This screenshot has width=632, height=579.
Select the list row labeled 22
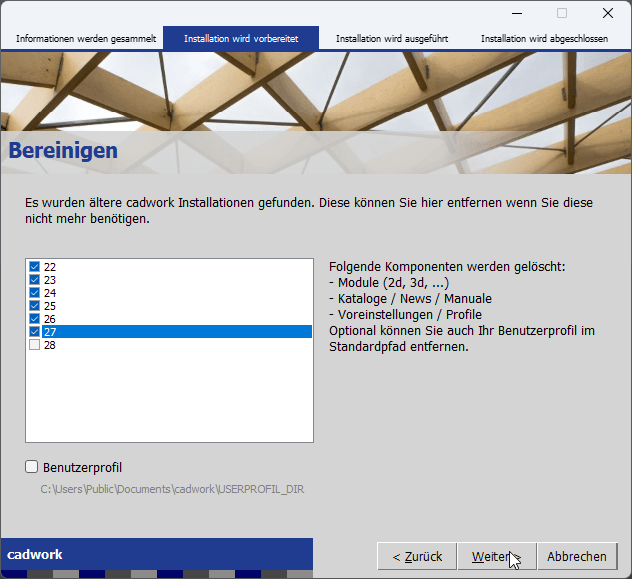pos(177,267)
